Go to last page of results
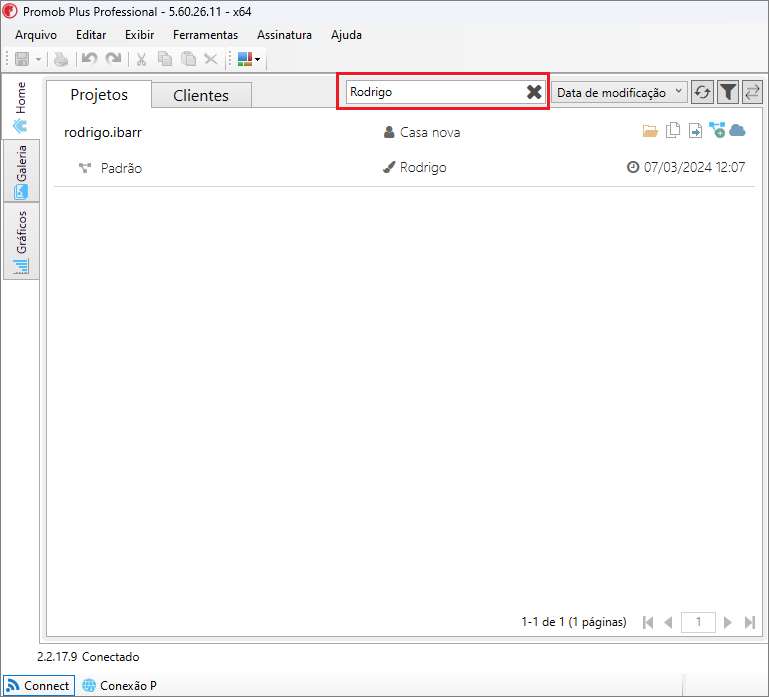Viewport: 769px width, 697px height. [x=750, y=622]
